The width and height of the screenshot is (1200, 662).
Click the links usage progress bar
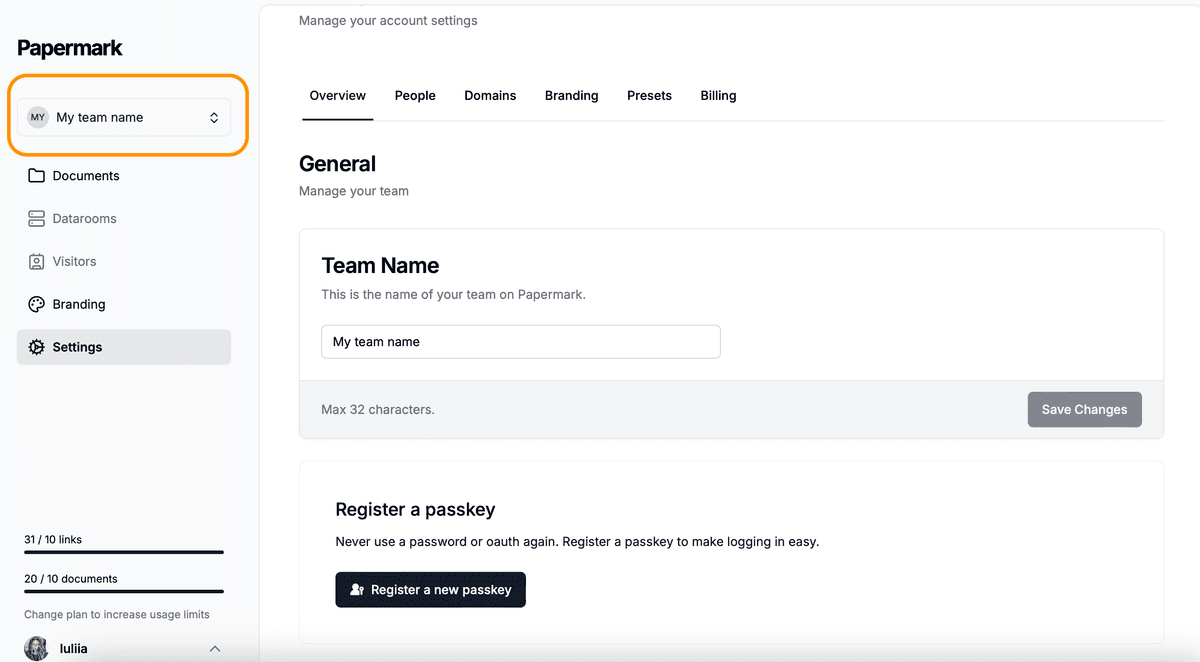[124, 552]
